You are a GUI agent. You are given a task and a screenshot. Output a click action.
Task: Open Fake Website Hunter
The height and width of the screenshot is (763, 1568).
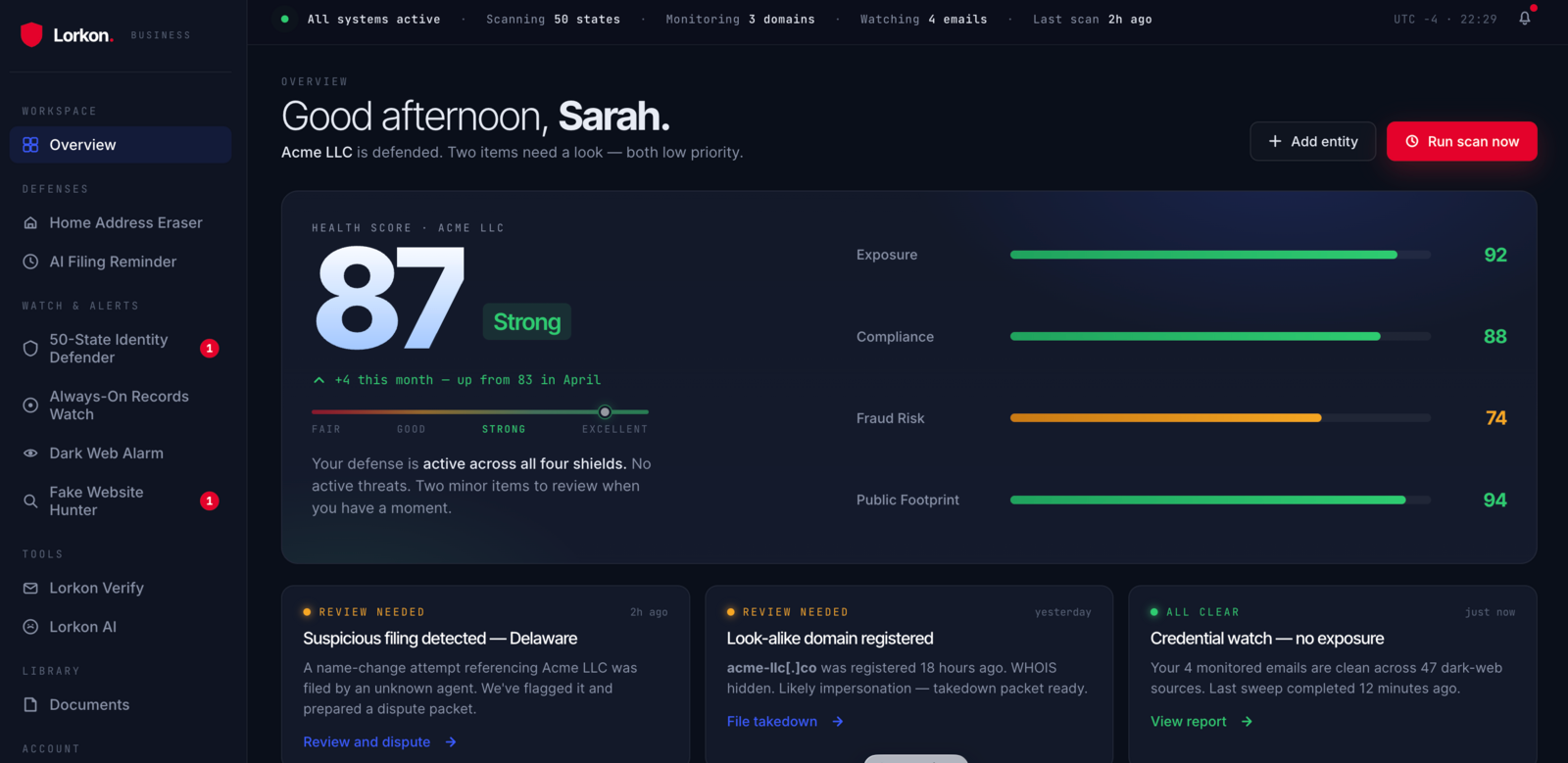121,501
